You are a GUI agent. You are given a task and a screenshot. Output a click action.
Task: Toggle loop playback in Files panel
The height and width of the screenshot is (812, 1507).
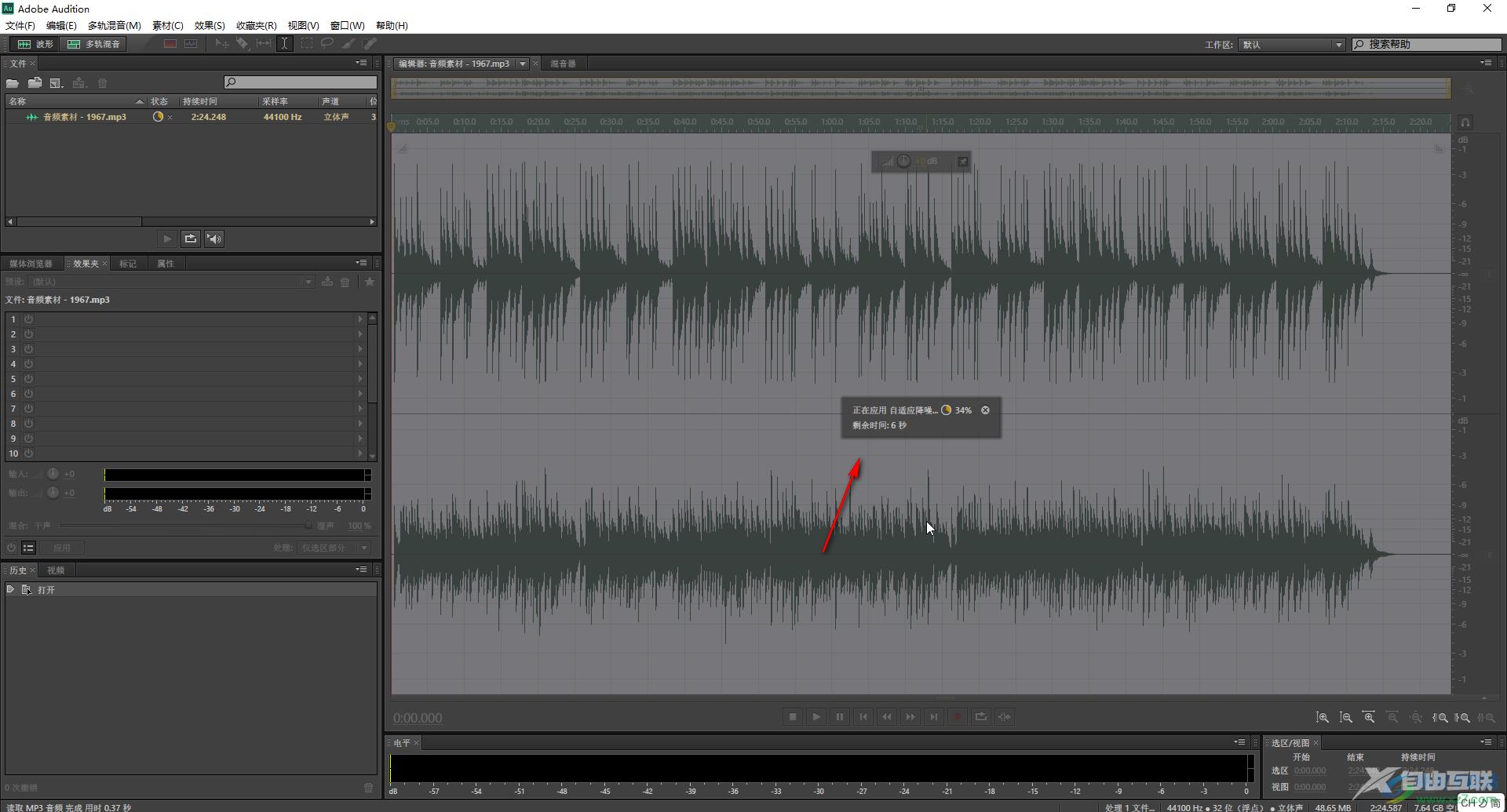pos(190,239)
